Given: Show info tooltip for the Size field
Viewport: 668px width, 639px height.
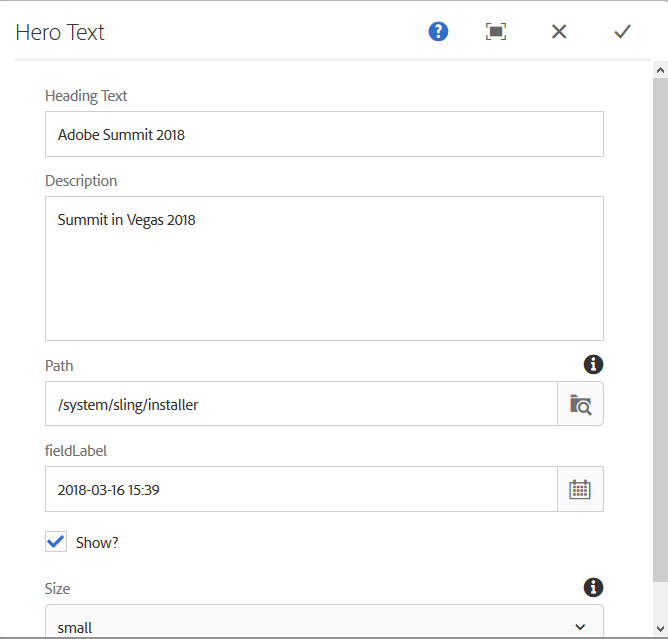Looking at the screenshot, I should (593, 587).
